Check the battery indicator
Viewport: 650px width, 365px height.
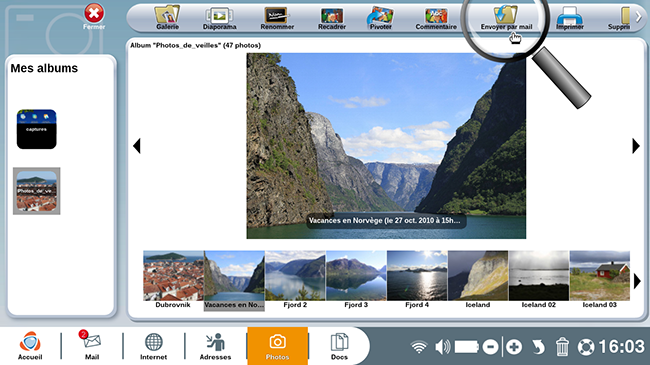[x=467, y=347]
